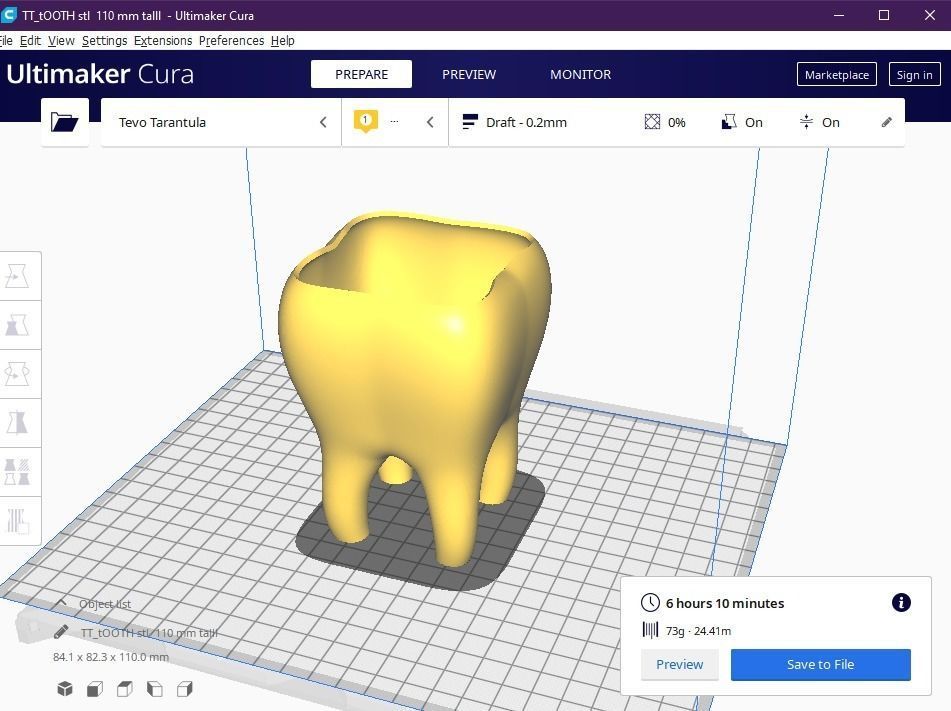This screenshot has width=951, height=711.
Task: Select the Move tool in left toolbar
Action: 17,276
